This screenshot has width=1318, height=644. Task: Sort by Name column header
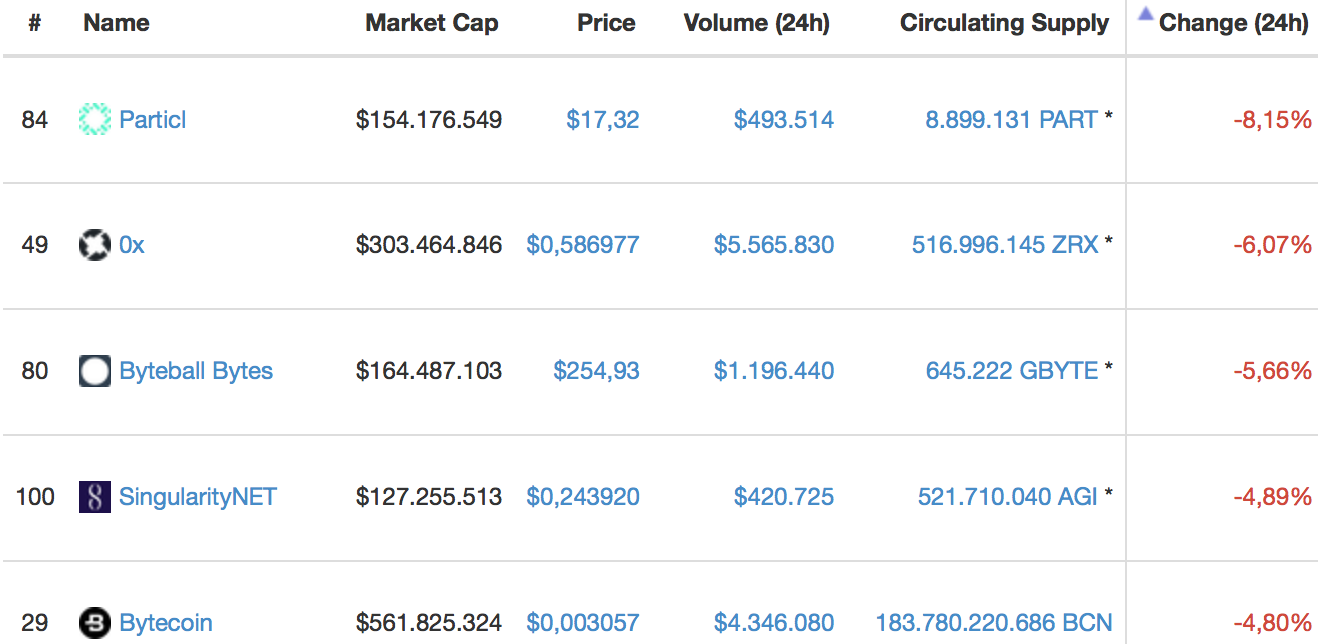116,23
